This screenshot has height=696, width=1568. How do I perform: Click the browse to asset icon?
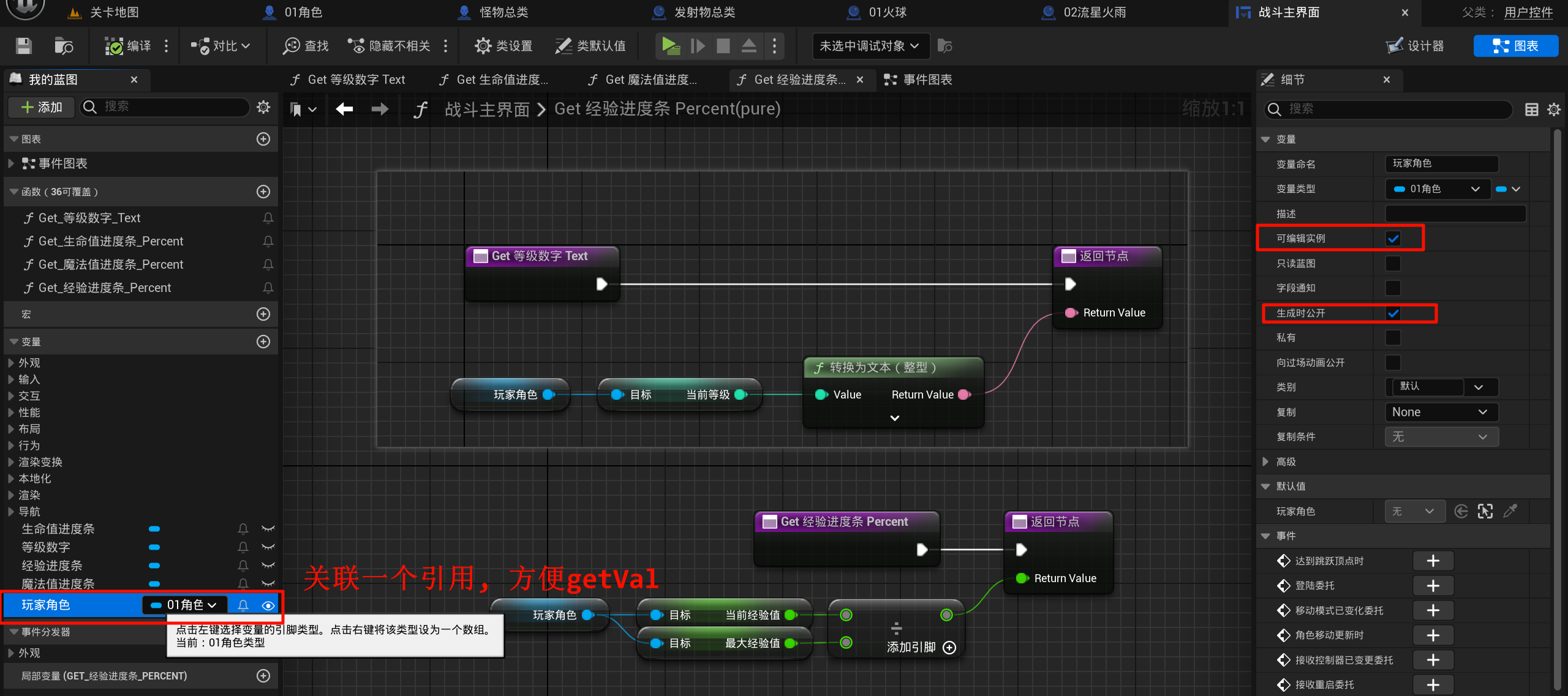pyautogui.click(x=63, y=46)
